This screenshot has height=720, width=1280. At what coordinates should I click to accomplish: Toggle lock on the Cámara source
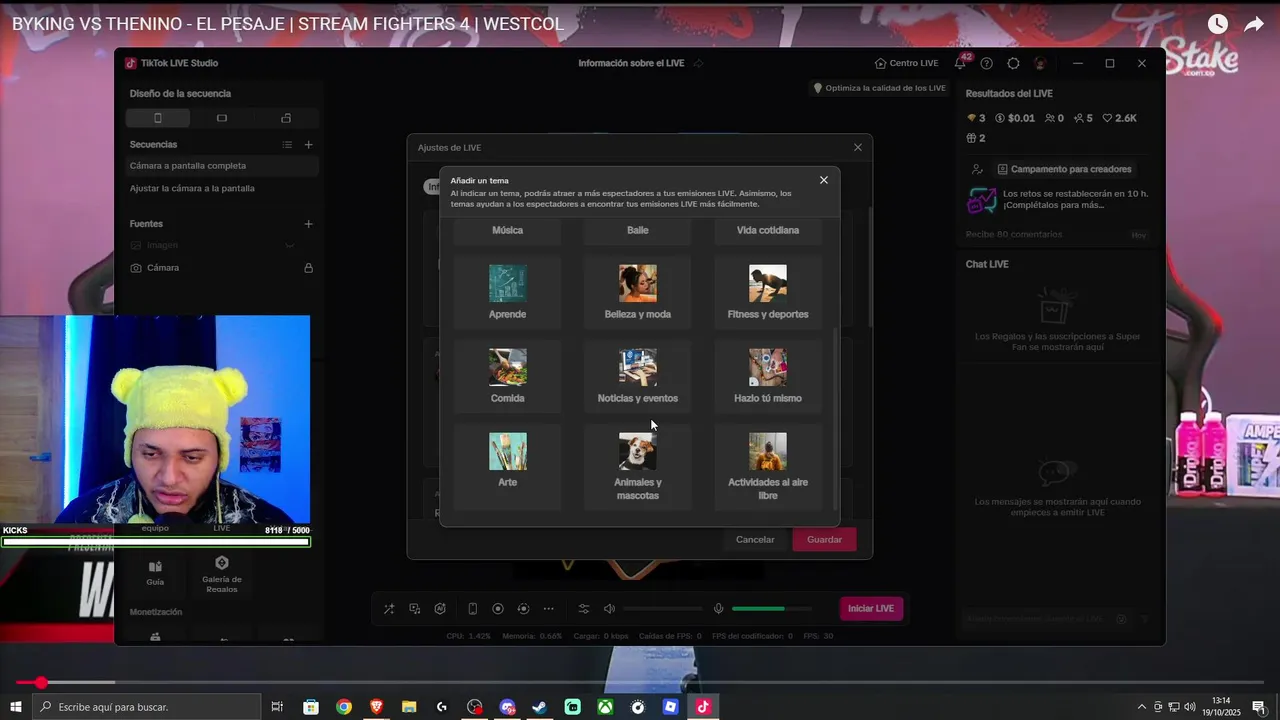click(x=308, y=268)
